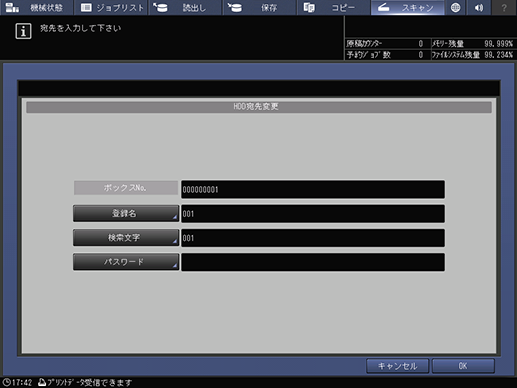Switch to the コピー copy tab

tap(334, 7)
